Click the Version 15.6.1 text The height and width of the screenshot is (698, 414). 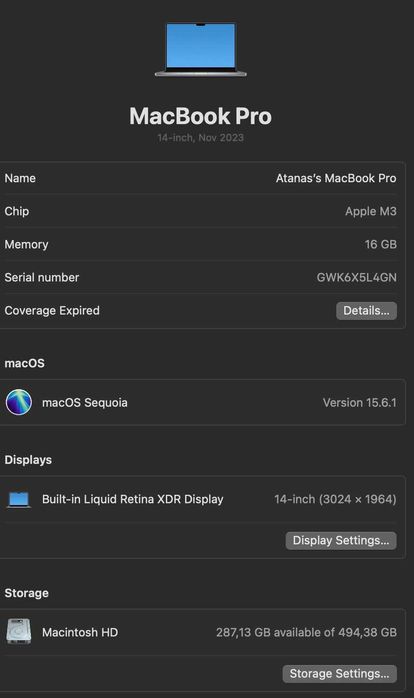point(360,402)
